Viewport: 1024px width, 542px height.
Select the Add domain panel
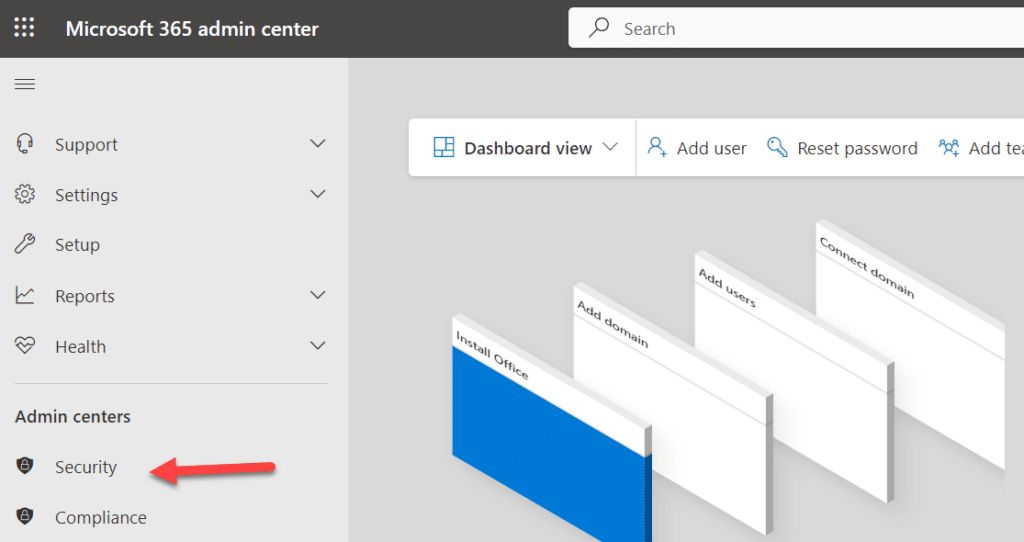point(673,407)
